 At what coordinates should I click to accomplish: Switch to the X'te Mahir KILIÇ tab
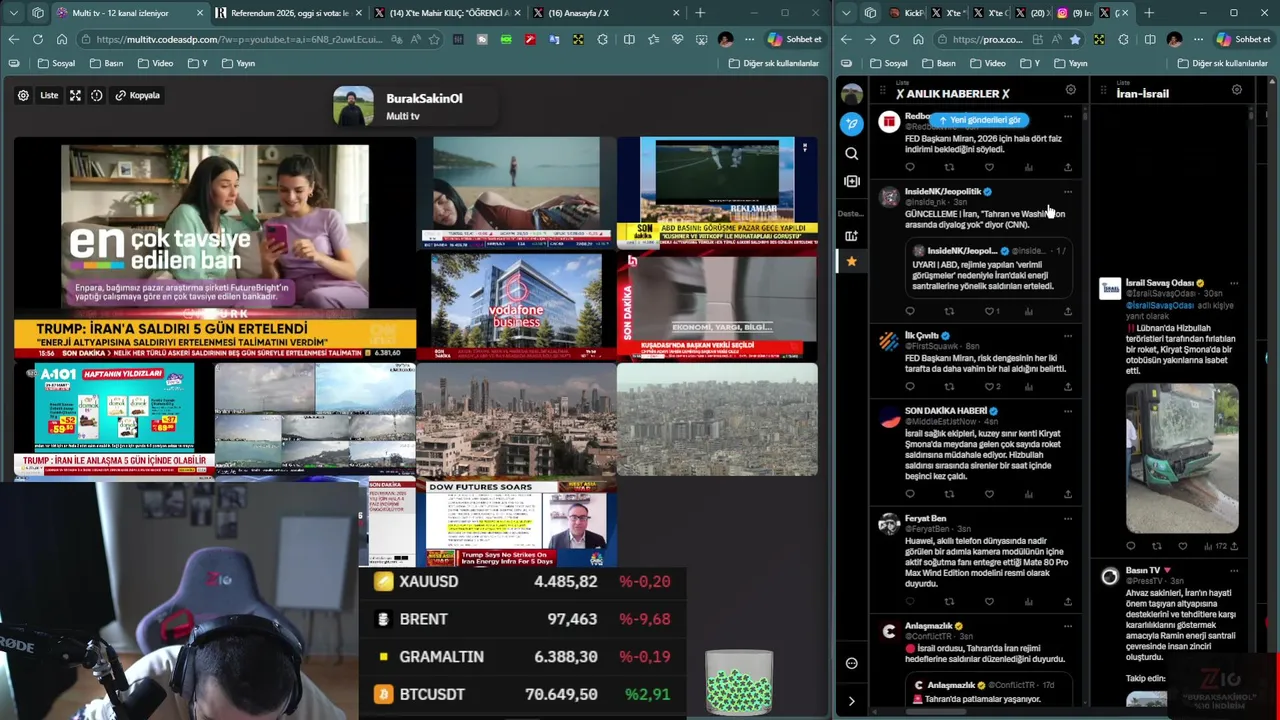pos(448,13)
